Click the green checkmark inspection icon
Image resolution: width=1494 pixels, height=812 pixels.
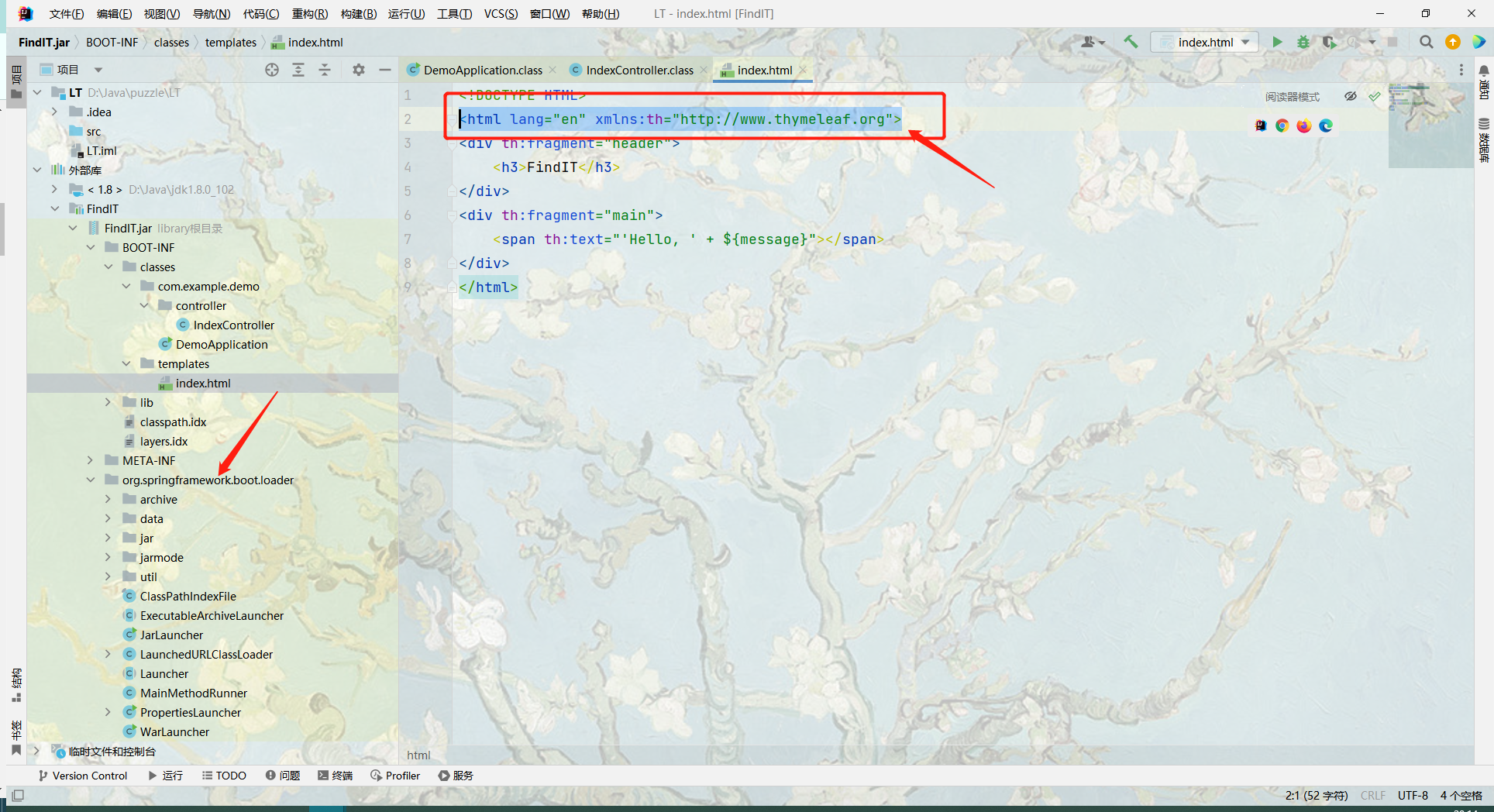(1375, 96)
